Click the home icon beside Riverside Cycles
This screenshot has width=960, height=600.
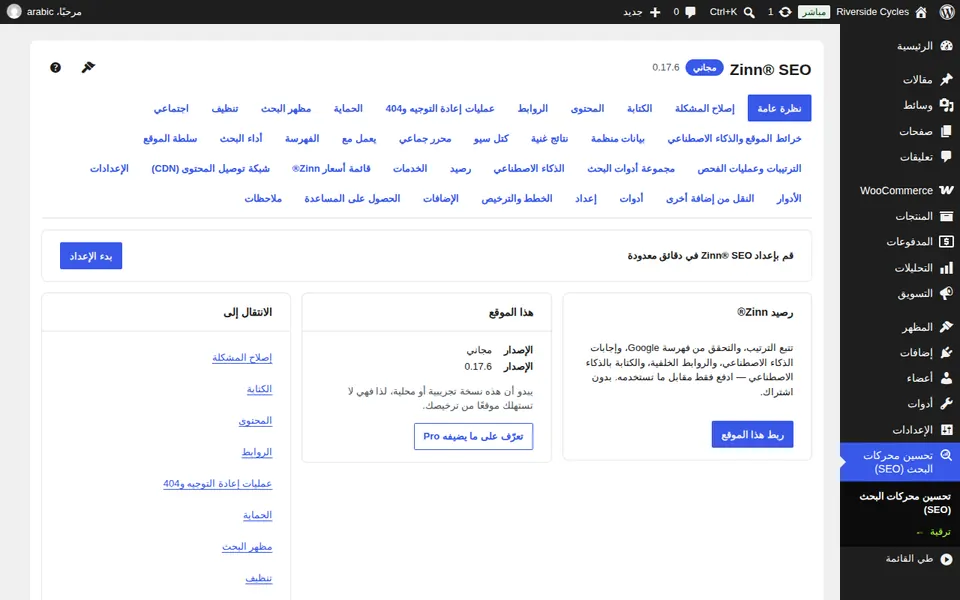pos(921,12)
